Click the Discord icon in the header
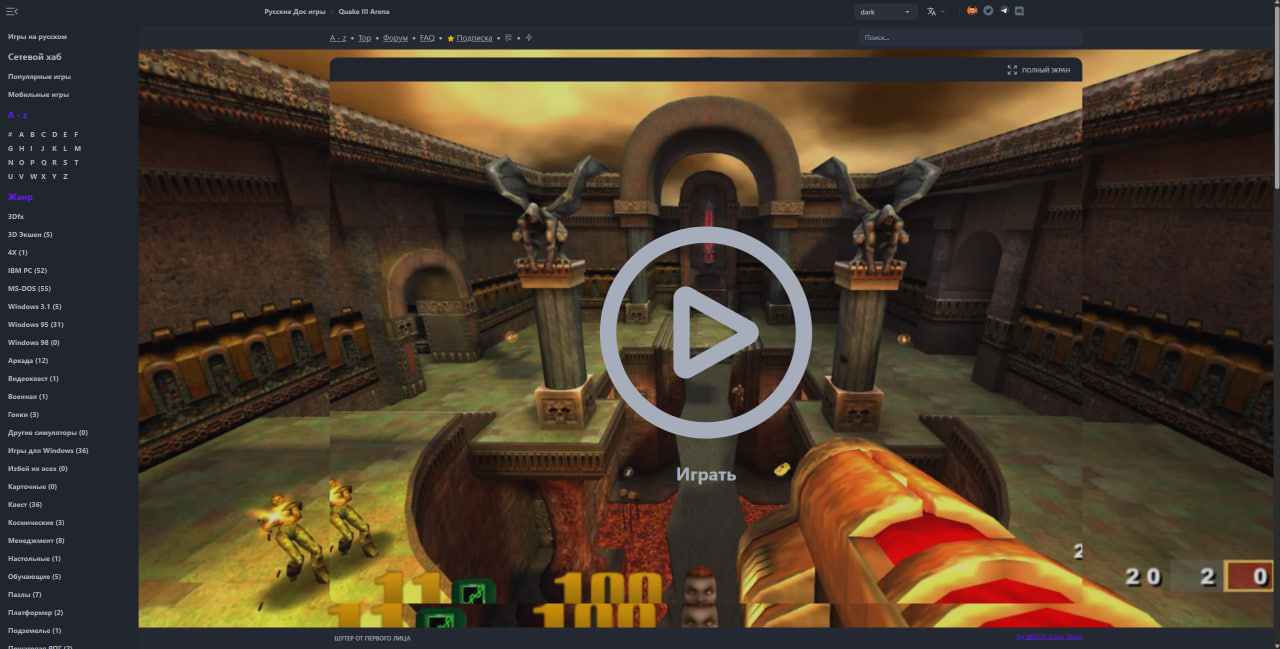 [x=1019, y=11]
